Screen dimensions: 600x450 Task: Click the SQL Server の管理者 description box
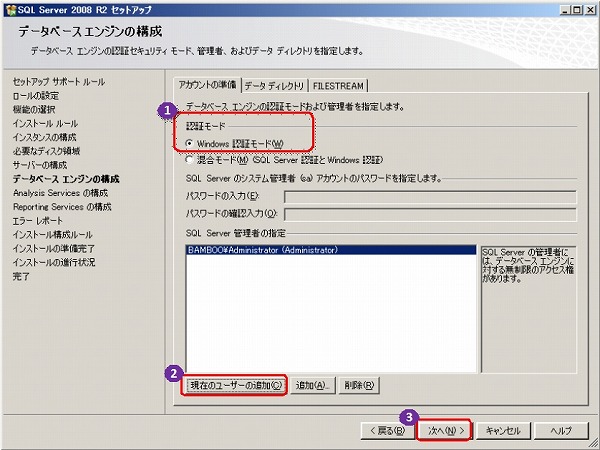coord(528,309)
